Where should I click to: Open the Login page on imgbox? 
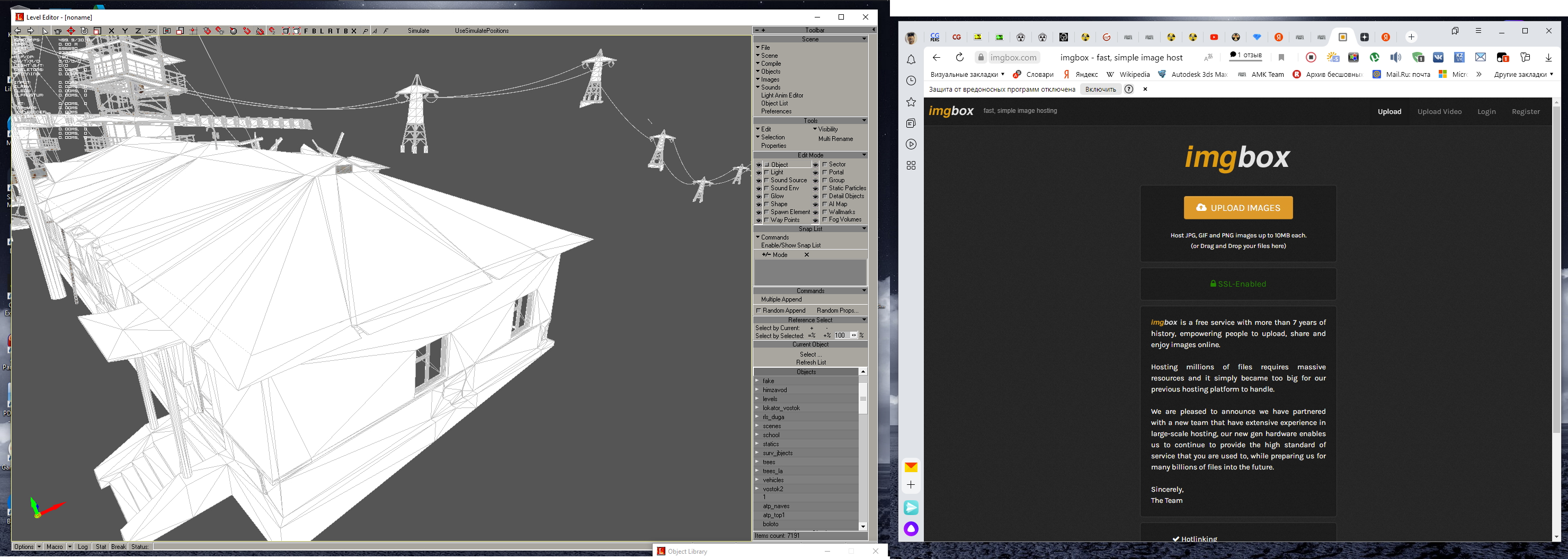point(1486,111)
